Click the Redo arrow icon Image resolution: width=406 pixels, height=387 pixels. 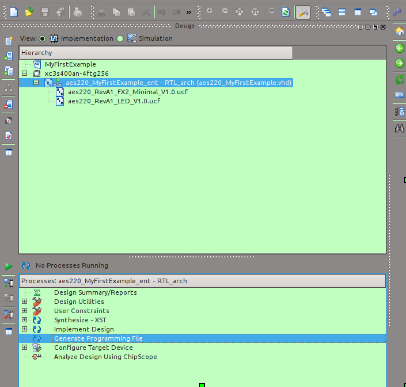coord(177,12)
